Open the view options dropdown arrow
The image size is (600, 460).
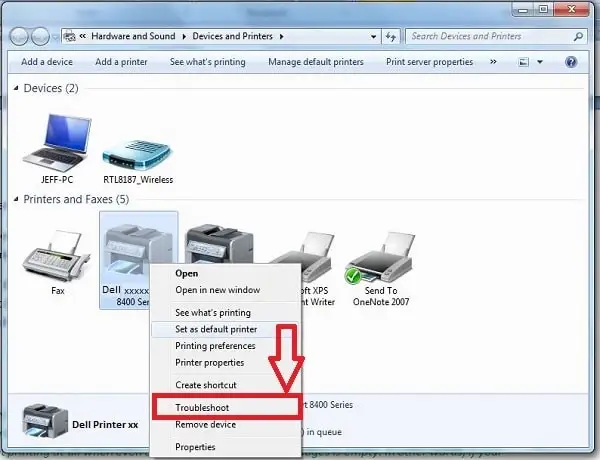point(540,62)
